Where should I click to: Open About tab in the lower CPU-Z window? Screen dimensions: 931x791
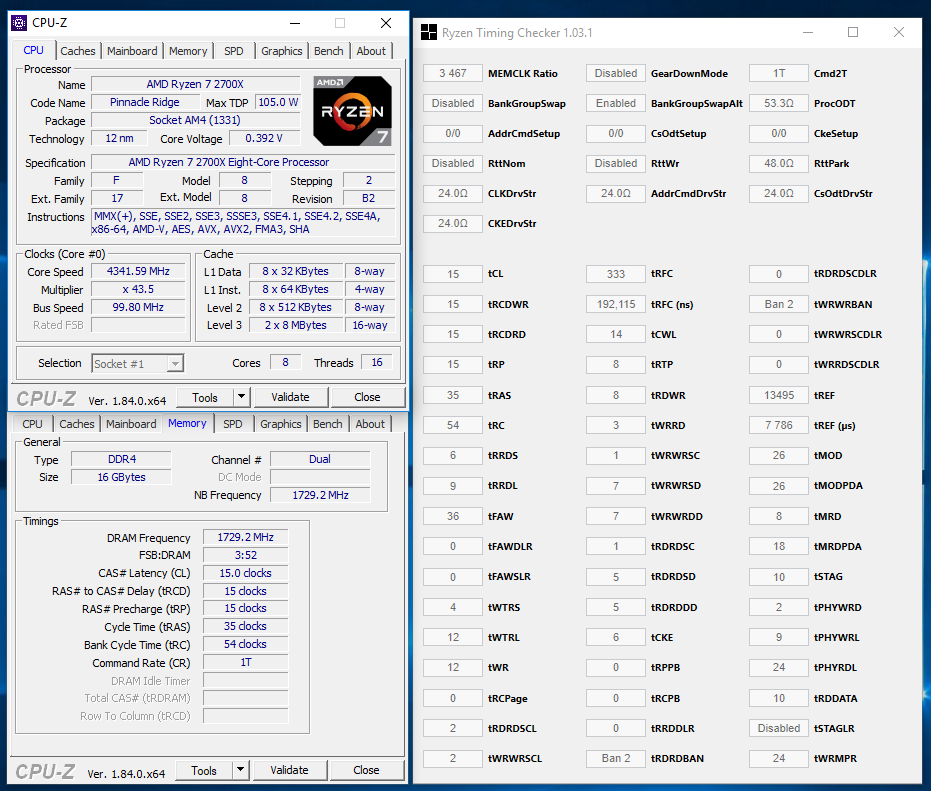(370, 424)
